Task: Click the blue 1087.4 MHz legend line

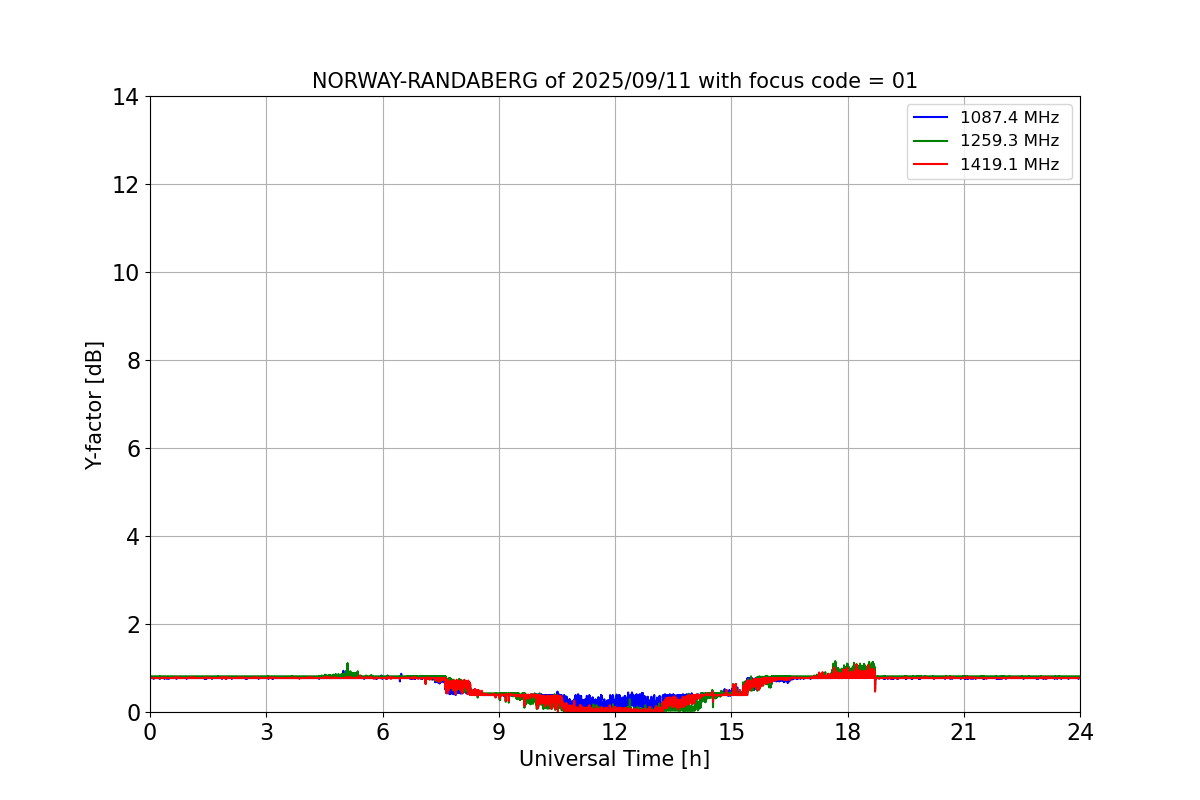Action: coord(931,118)
